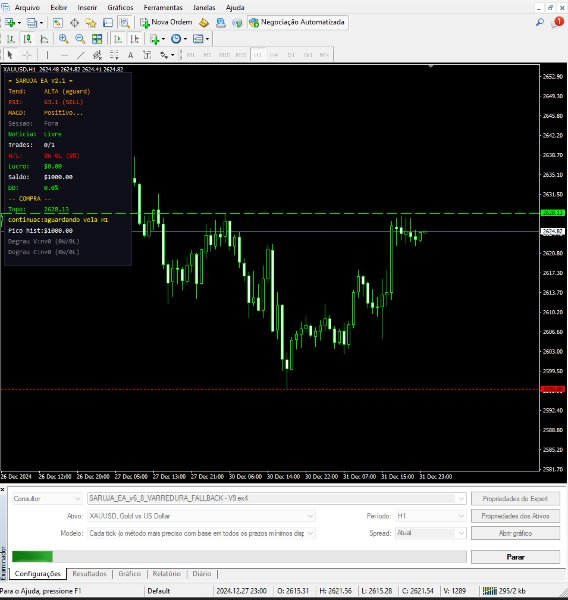The height and width of the screenshot is (600, 568).
Task: Draw a vertical line tool
Action: [47, 55]
